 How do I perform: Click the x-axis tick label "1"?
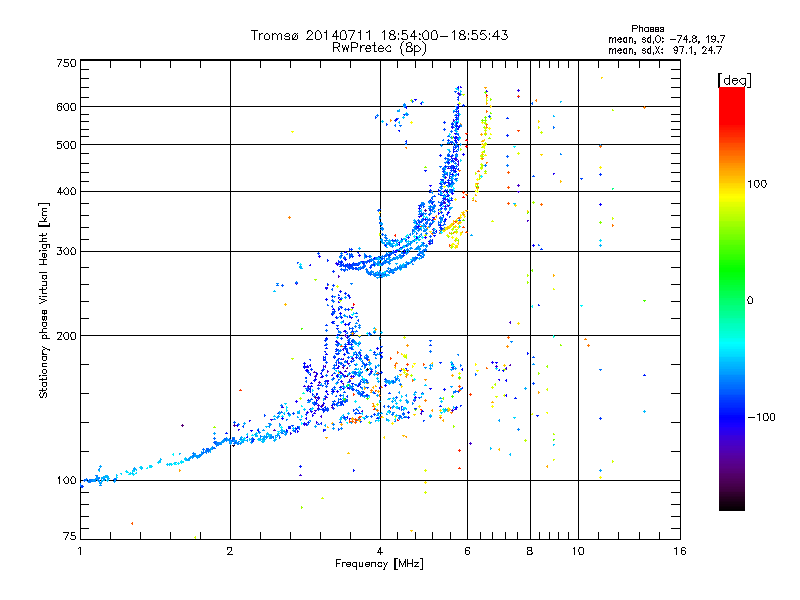(80, 551)
